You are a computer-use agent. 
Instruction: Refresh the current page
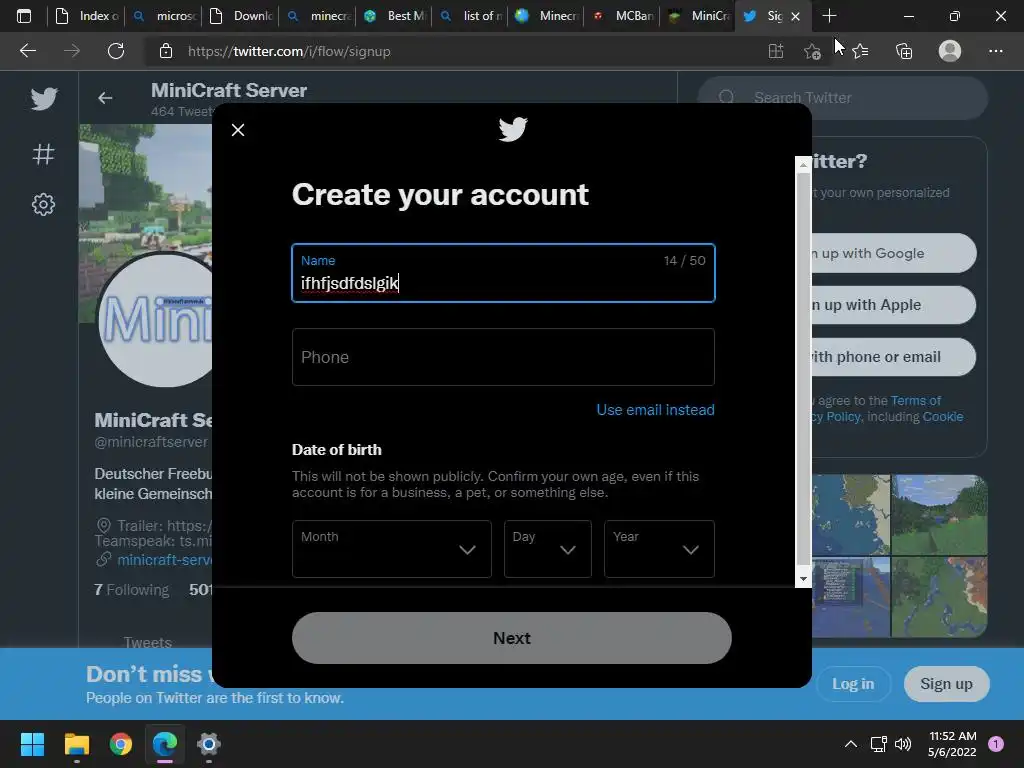click(116, 51)
